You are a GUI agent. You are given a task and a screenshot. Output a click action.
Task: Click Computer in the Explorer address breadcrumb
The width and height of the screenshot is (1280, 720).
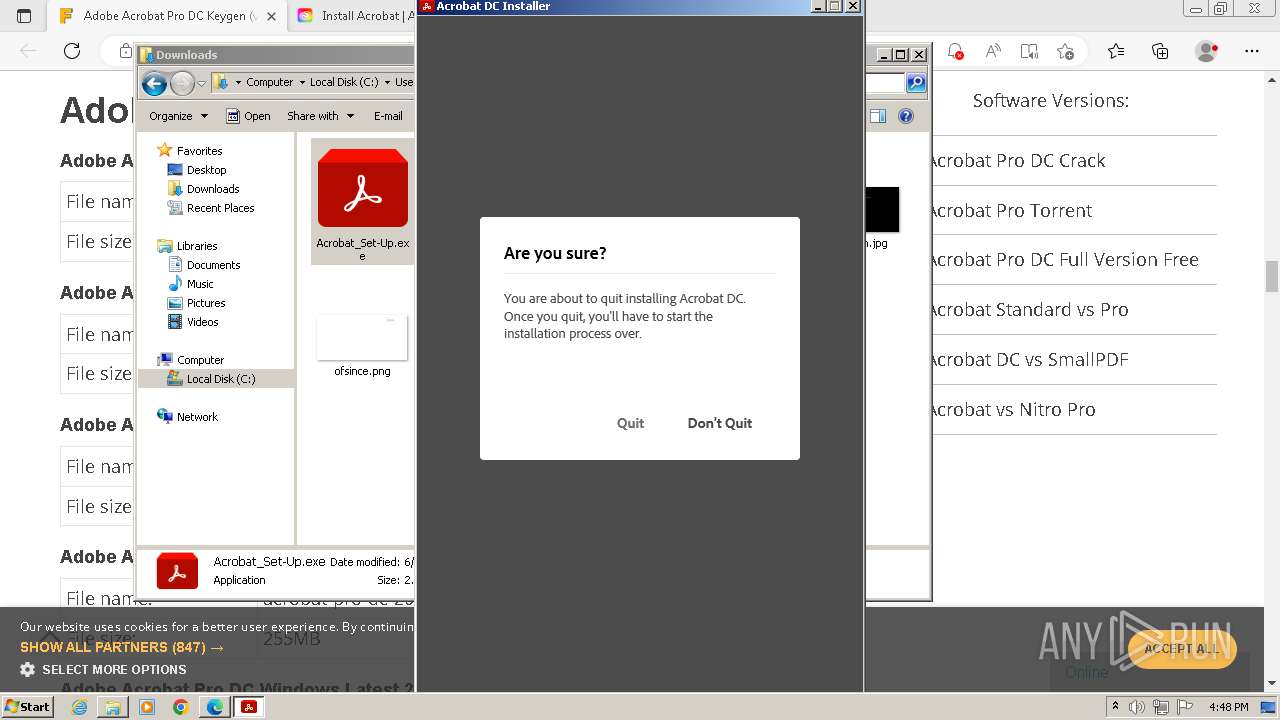click(x=269, y=83)
